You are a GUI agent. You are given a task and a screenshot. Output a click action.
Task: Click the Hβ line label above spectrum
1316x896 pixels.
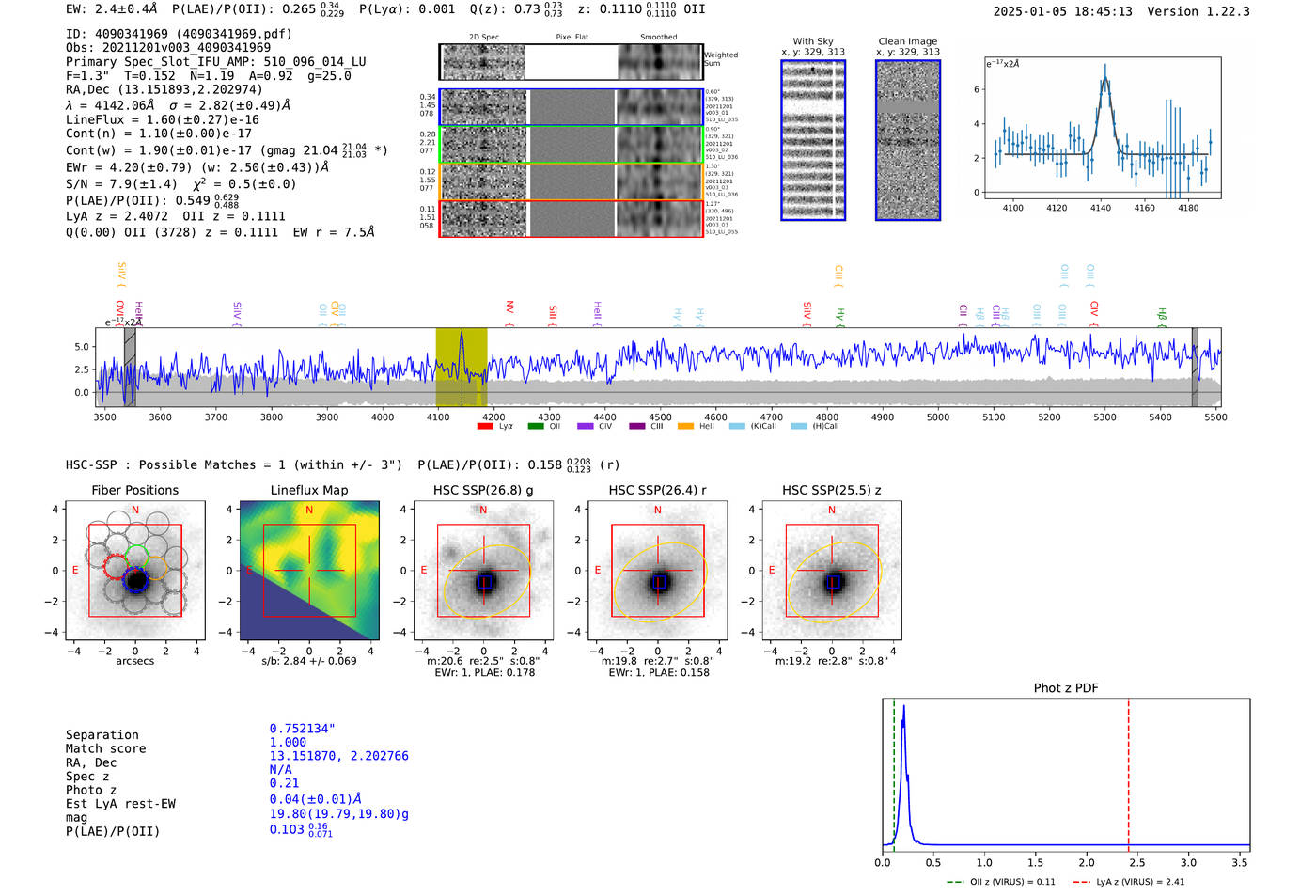click(1162, 317)
